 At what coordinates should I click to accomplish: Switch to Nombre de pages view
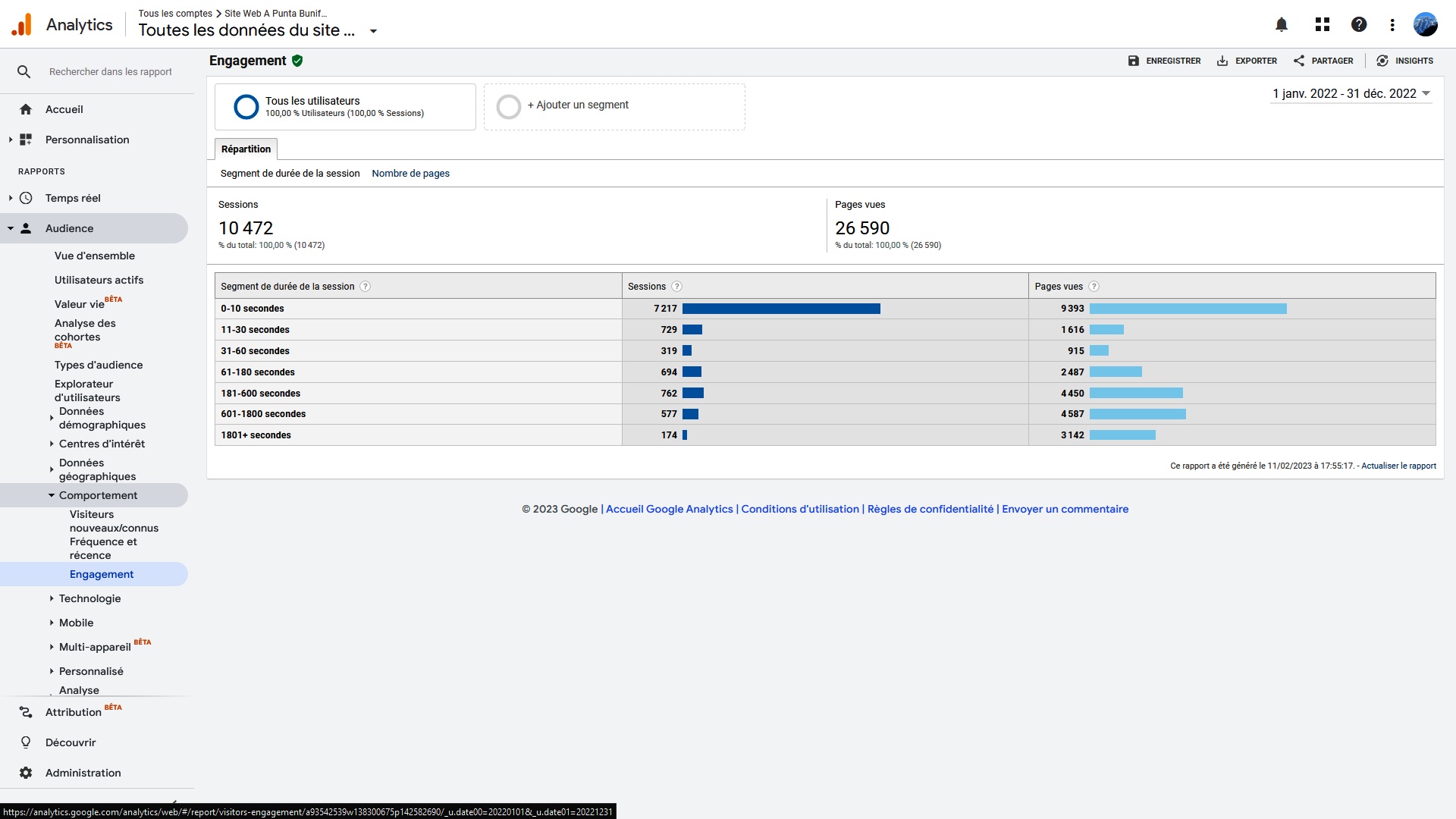click(410, 174)
